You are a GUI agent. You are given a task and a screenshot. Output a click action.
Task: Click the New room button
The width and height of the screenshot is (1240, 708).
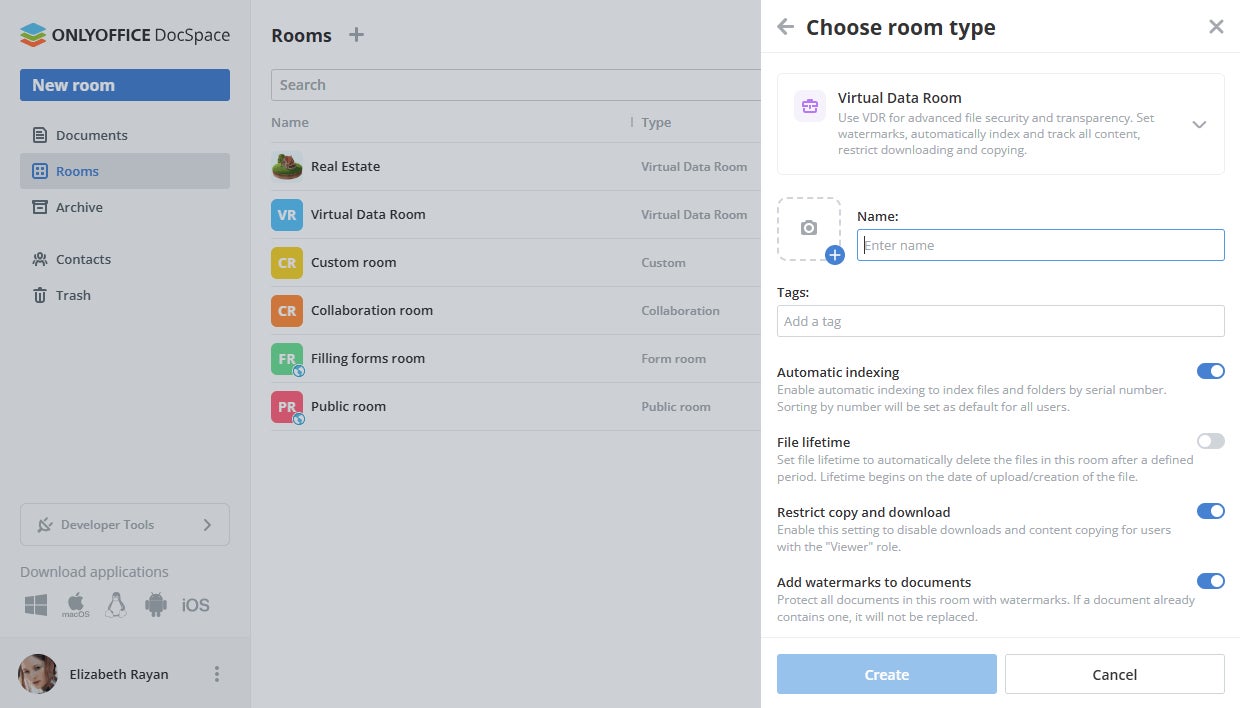point(125,85)
